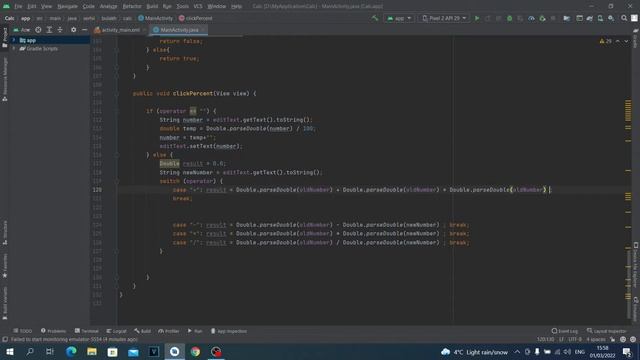Open the SDK Manager icon
640x360 pixels.
point(611,18)
